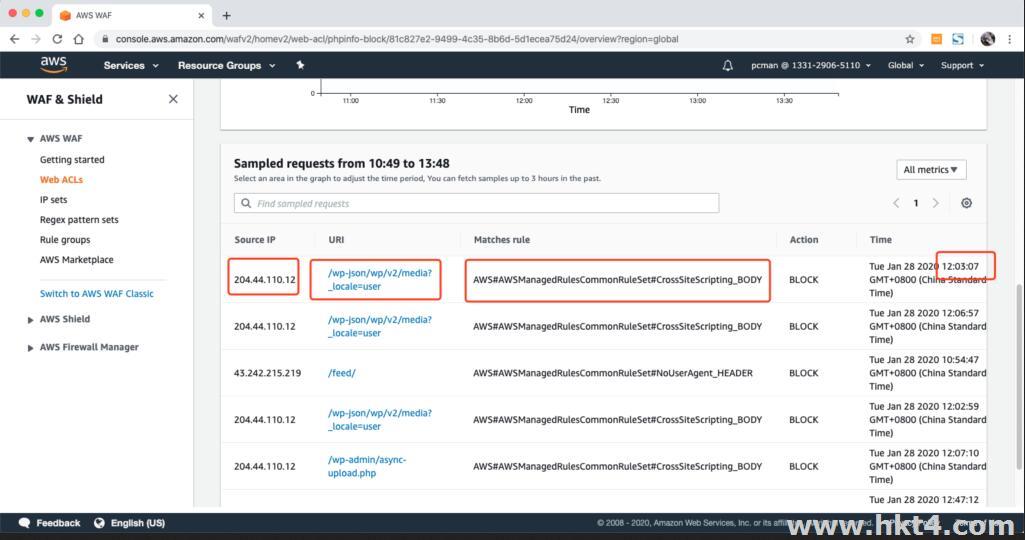Open IP sets in sidebar
The image size is (1025, 540).
(53, 199)
